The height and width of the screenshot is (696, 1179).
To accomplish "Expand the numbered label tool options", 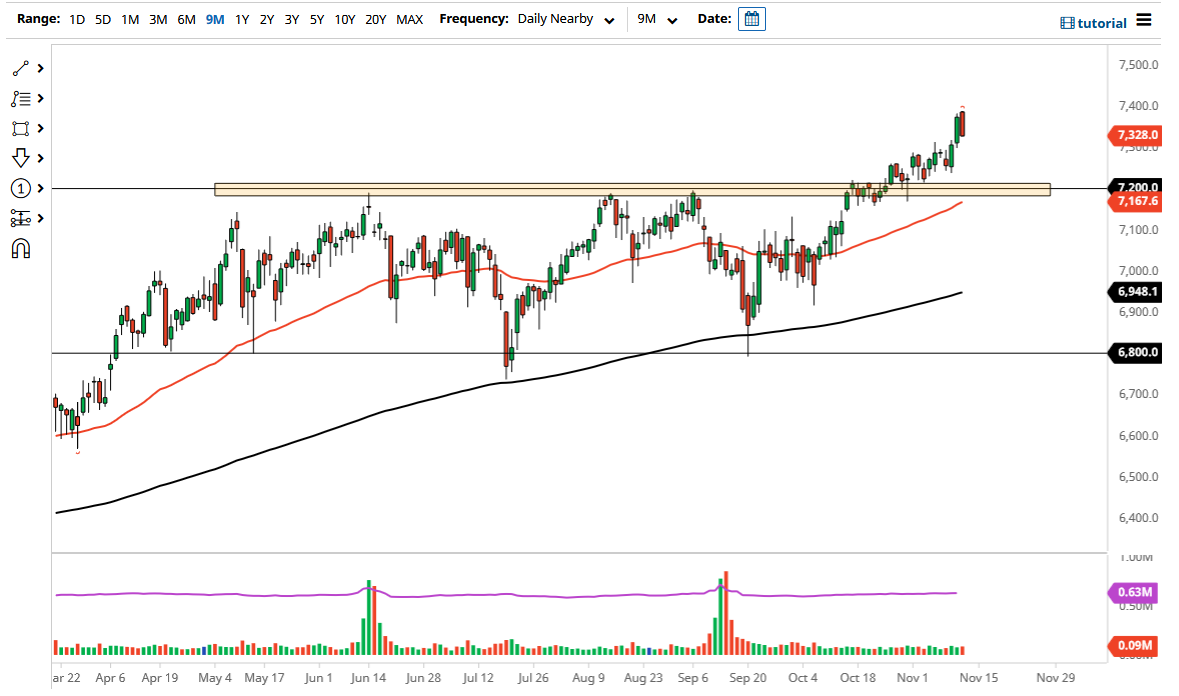I will [x=41, y=188].
